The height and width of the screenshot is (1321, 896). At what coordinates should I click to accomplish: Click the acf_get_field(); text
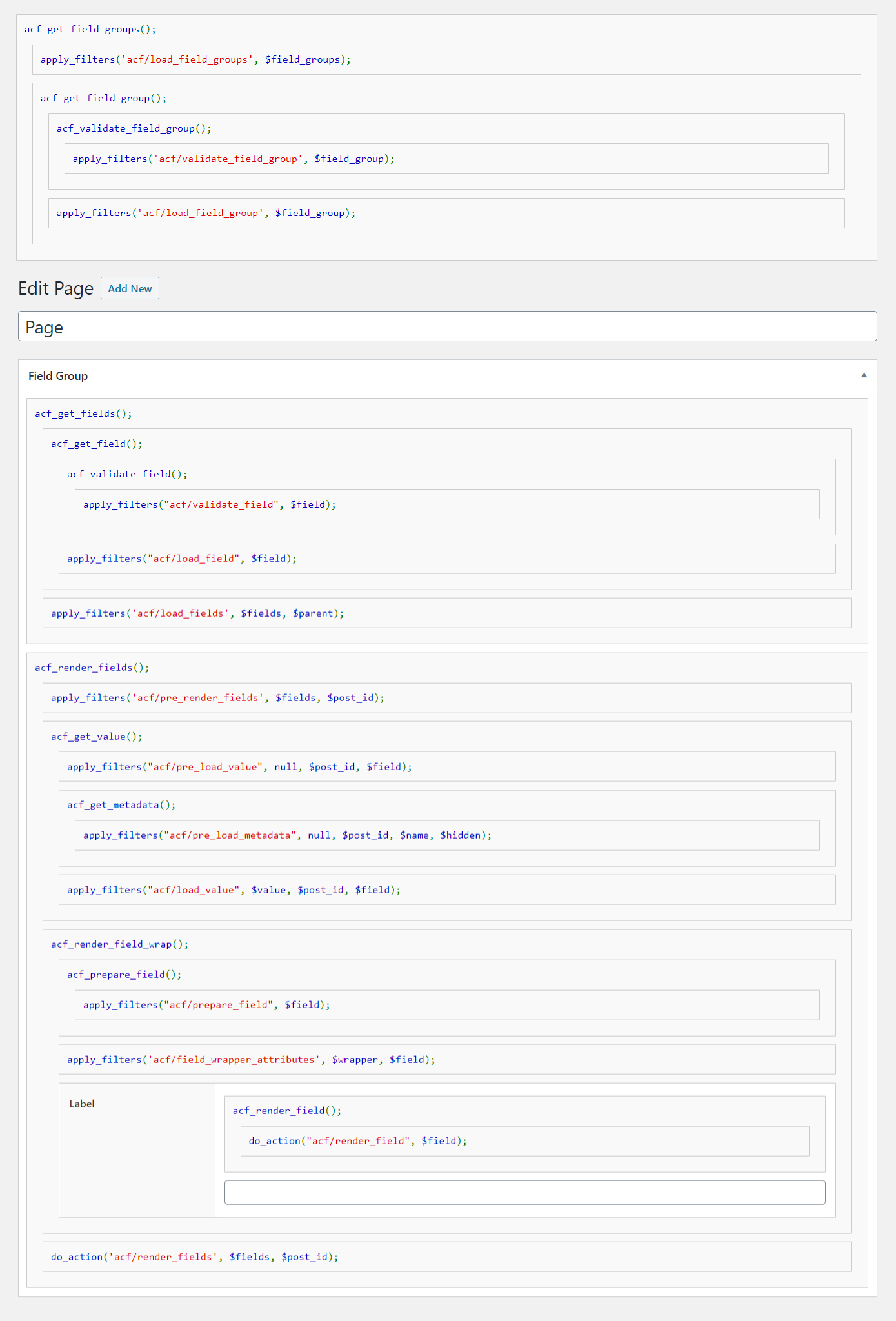click(x=97, y=444)
